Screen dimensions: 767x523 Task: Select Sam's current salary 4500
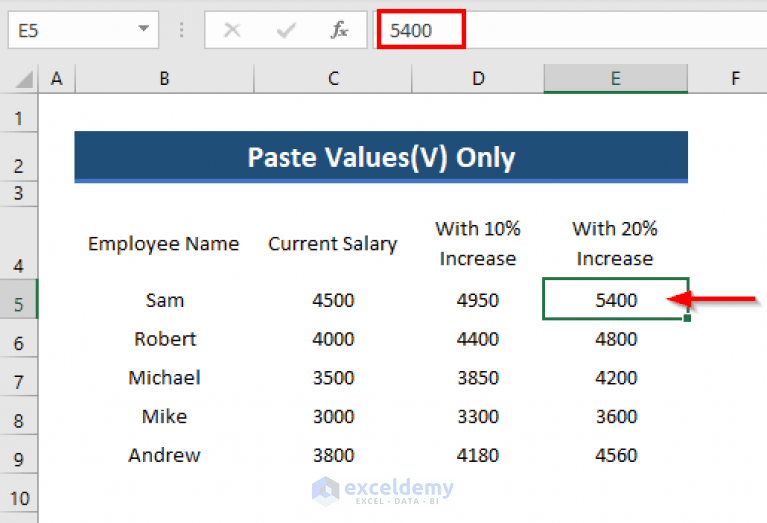333,299
